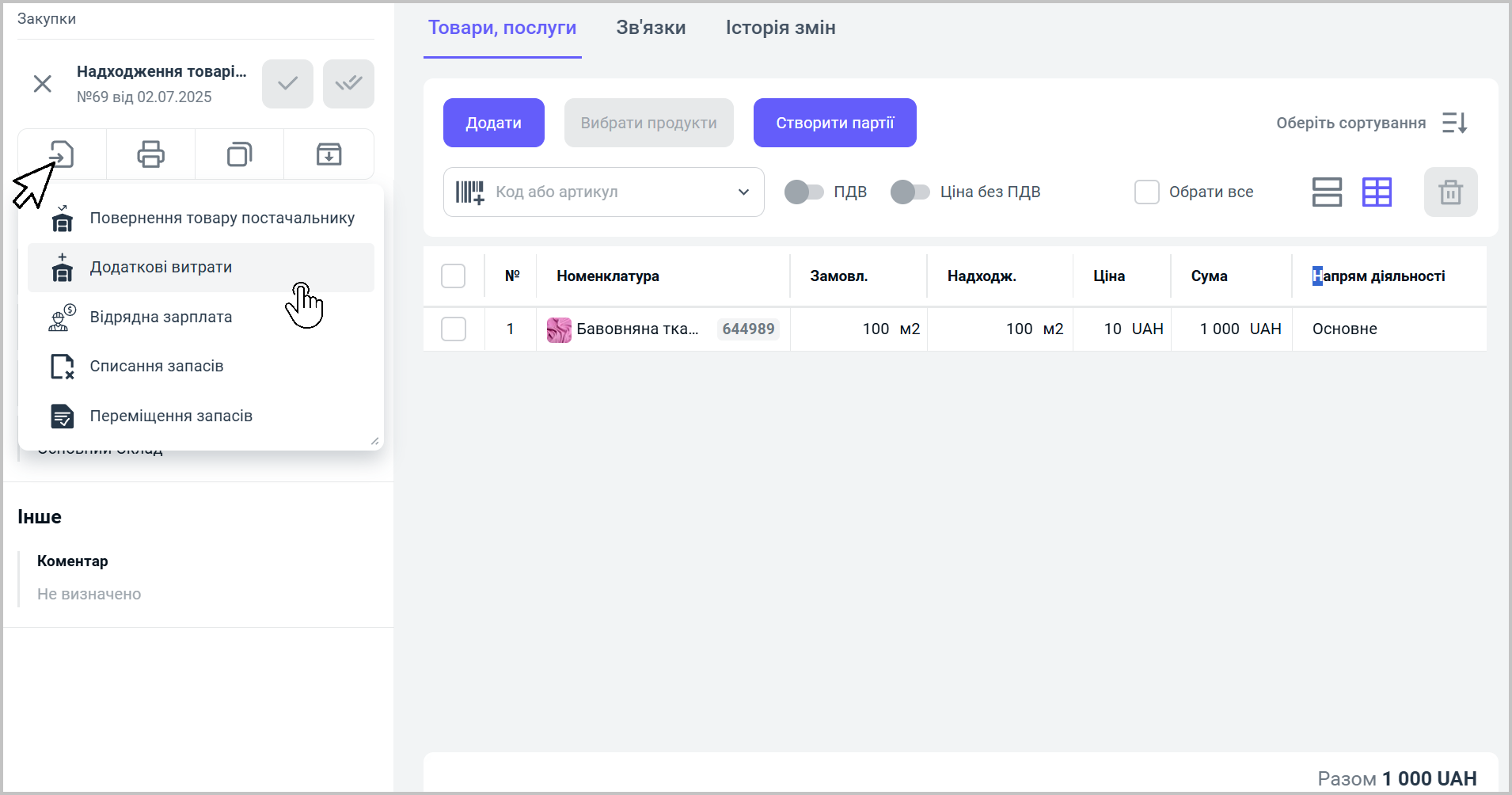Check the Обрати все checkbox
Screen dimensions: 1512x795
[1146, 192]
